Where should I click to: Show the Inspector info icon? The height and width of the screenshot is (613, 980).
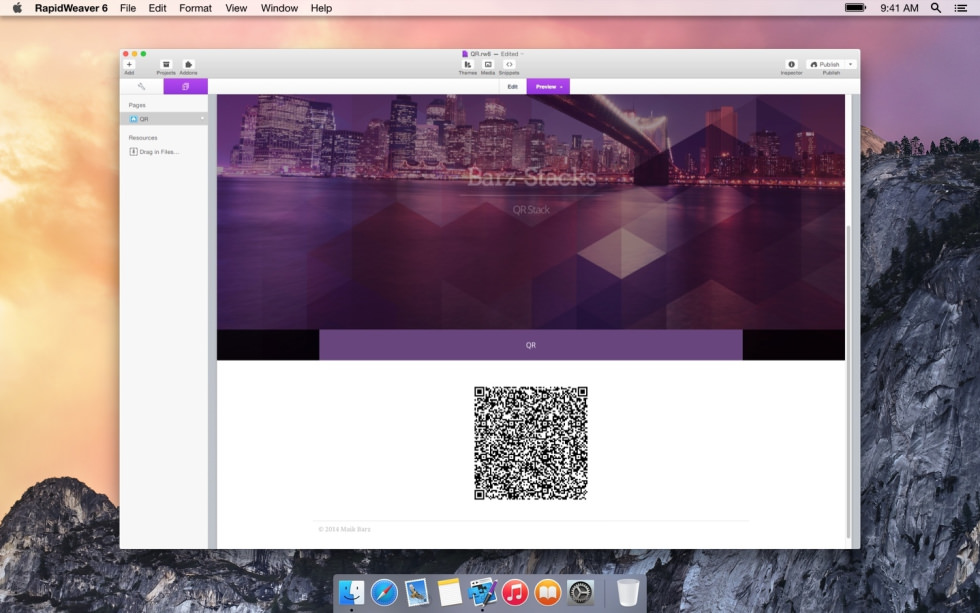tap(791, 64)
